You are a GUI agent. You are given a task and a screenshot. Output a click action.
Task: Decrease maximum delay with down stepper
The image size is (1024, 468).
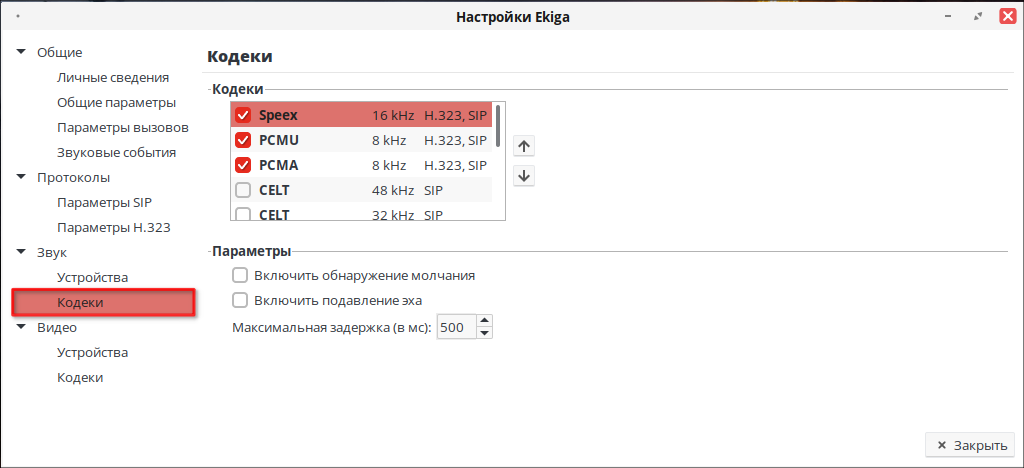(x=484, y=333)
